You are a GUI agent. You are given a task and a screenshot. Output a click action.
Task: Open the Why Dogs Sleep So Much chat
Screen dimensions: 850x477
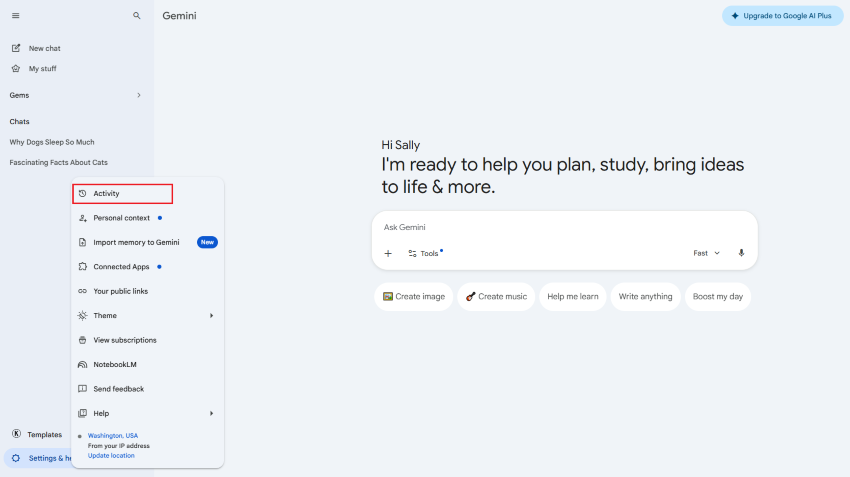(52, 142)
